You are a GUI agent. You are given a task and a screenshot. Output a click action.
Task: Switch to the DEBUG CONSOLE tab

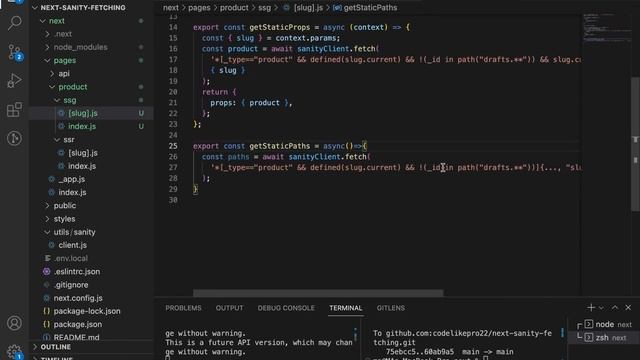point(286,308)
